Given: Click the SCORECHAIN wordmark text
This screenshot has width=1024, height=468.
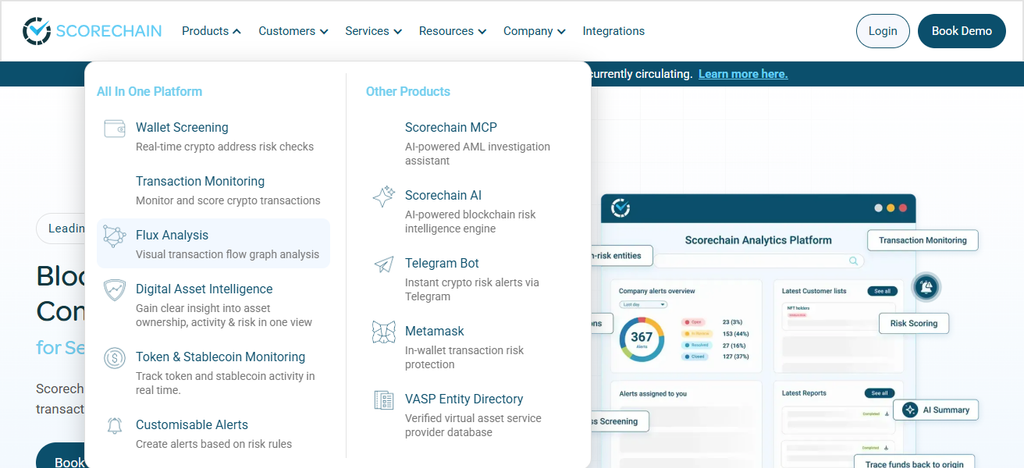Looking at the screenshot, I should click(108, 31).
